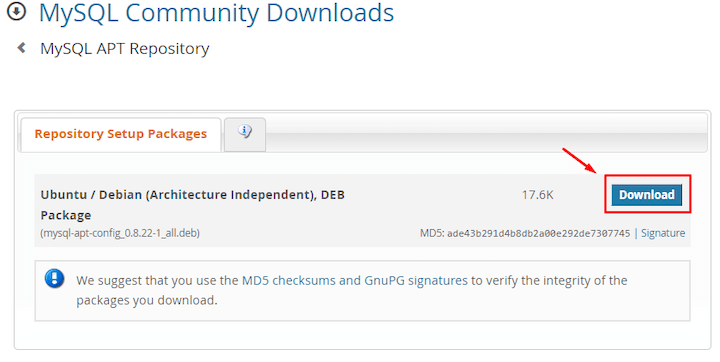Screen dimensions: 720x362
Task: Open the info bubble icon tab
Action: coord(245,134)
